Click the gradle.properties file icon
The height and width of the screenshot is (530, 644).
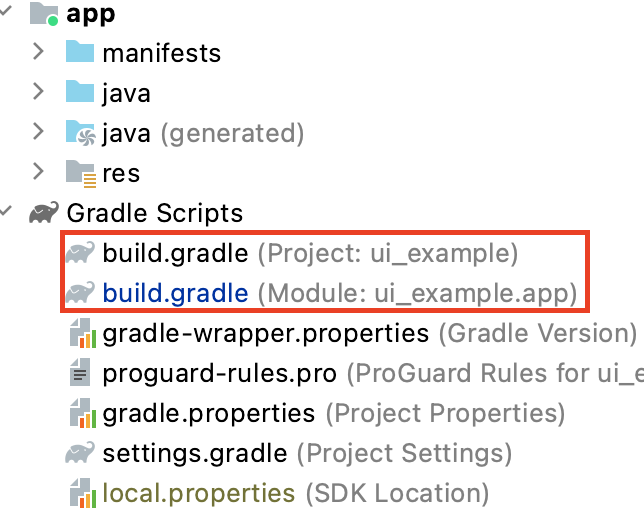pos(80,413)
